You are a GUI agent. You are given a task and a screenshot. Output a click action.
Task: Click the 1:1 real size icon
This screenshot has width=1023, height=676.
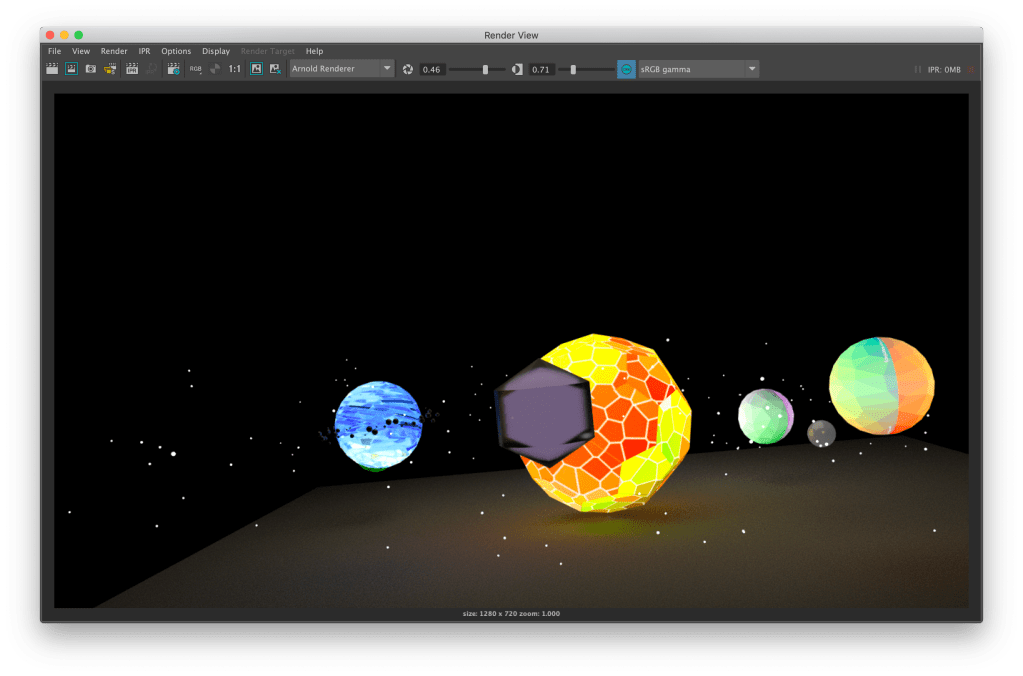234,69
